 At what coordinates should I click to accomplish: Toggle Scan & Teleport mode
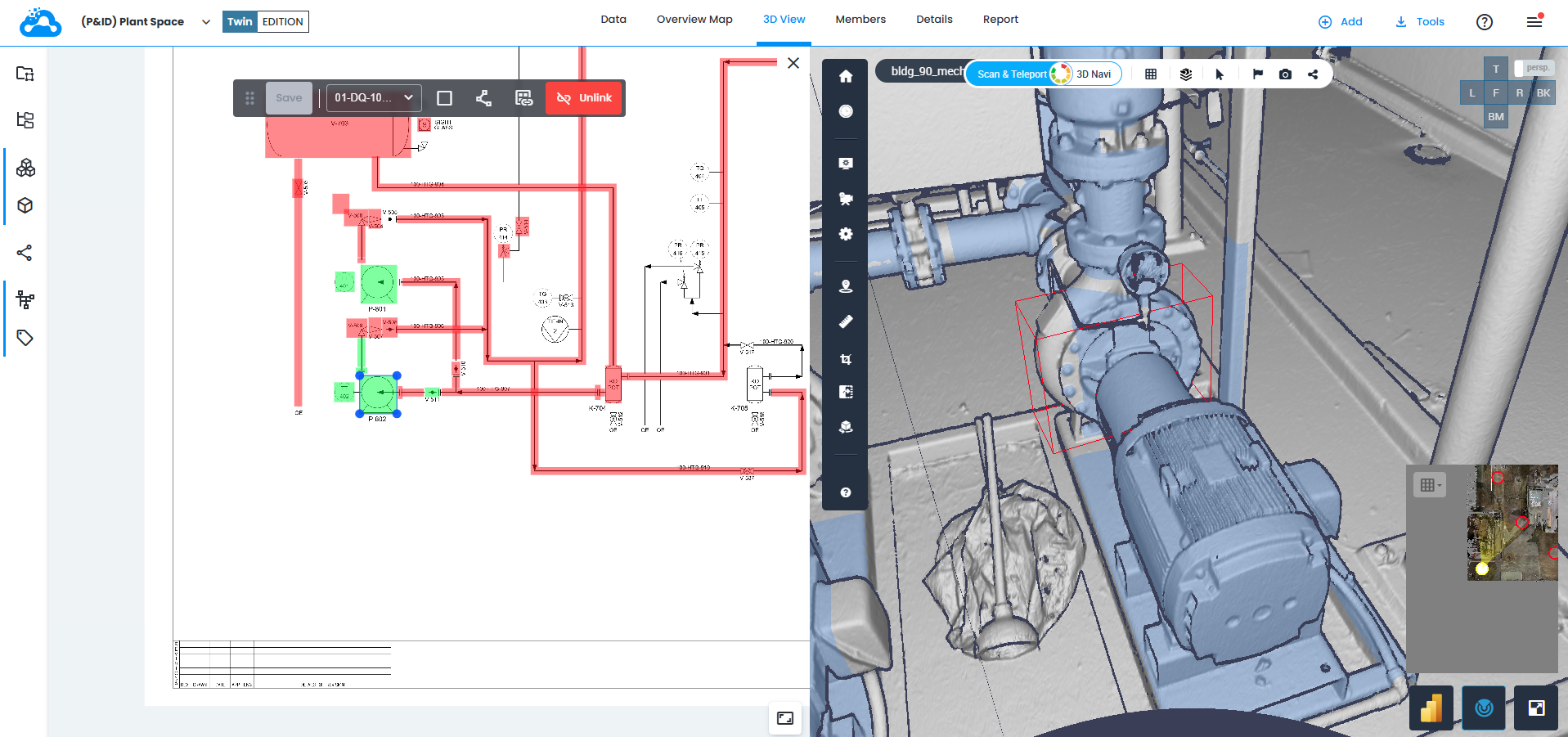[x=1012, y=74]
